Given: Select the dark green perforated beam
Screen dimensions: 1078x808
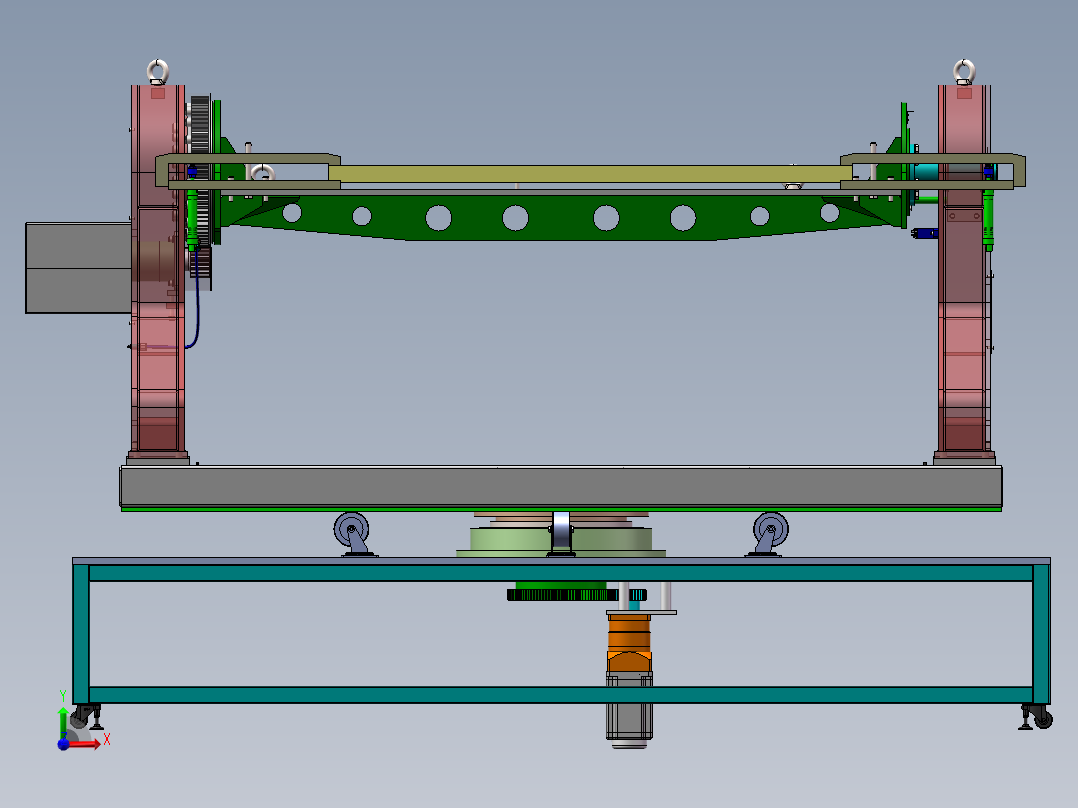Looking at the screenshot, I should point(560,217).
